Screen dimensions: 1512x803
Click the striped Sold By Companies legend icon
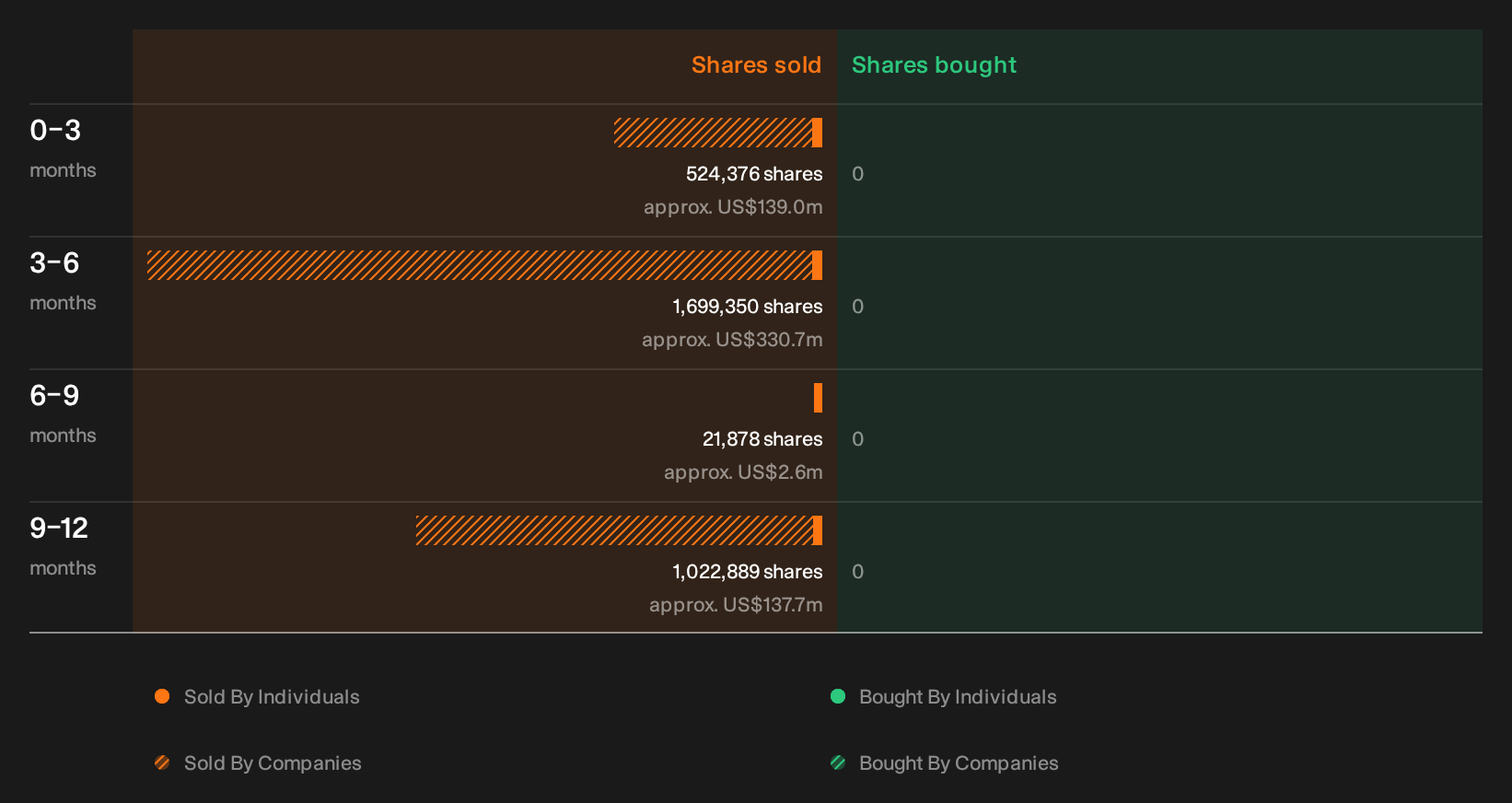tap(162, 762)
